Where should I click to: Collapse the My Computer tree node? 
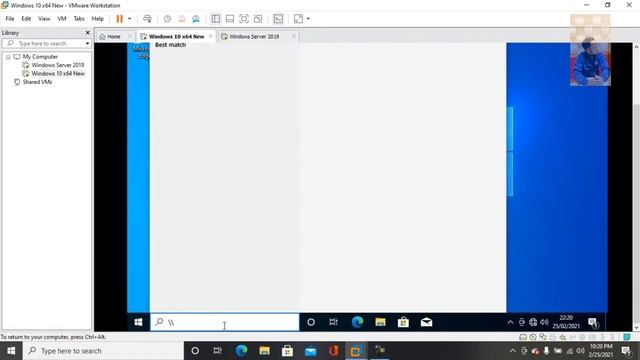(x=8, y=57)
